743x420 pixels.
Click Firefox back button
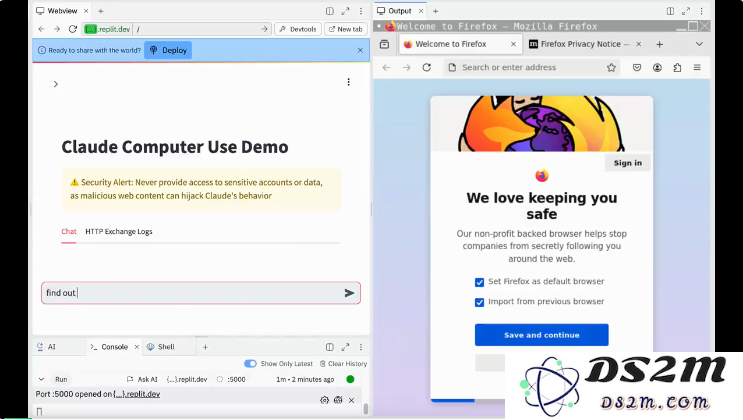pyautogui.click(x=387, y=67)
